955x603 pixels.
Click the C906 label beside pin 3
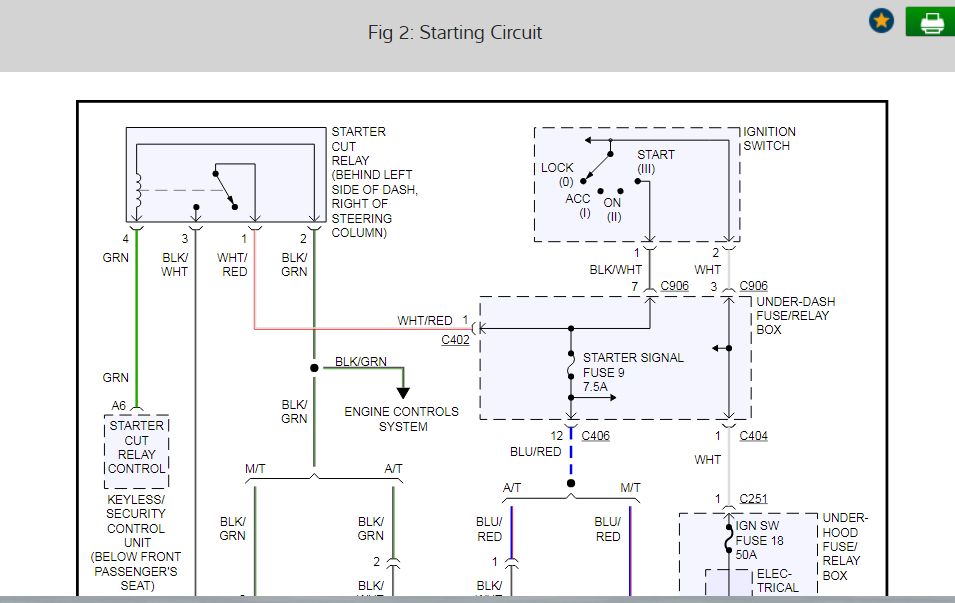point(753,286)
